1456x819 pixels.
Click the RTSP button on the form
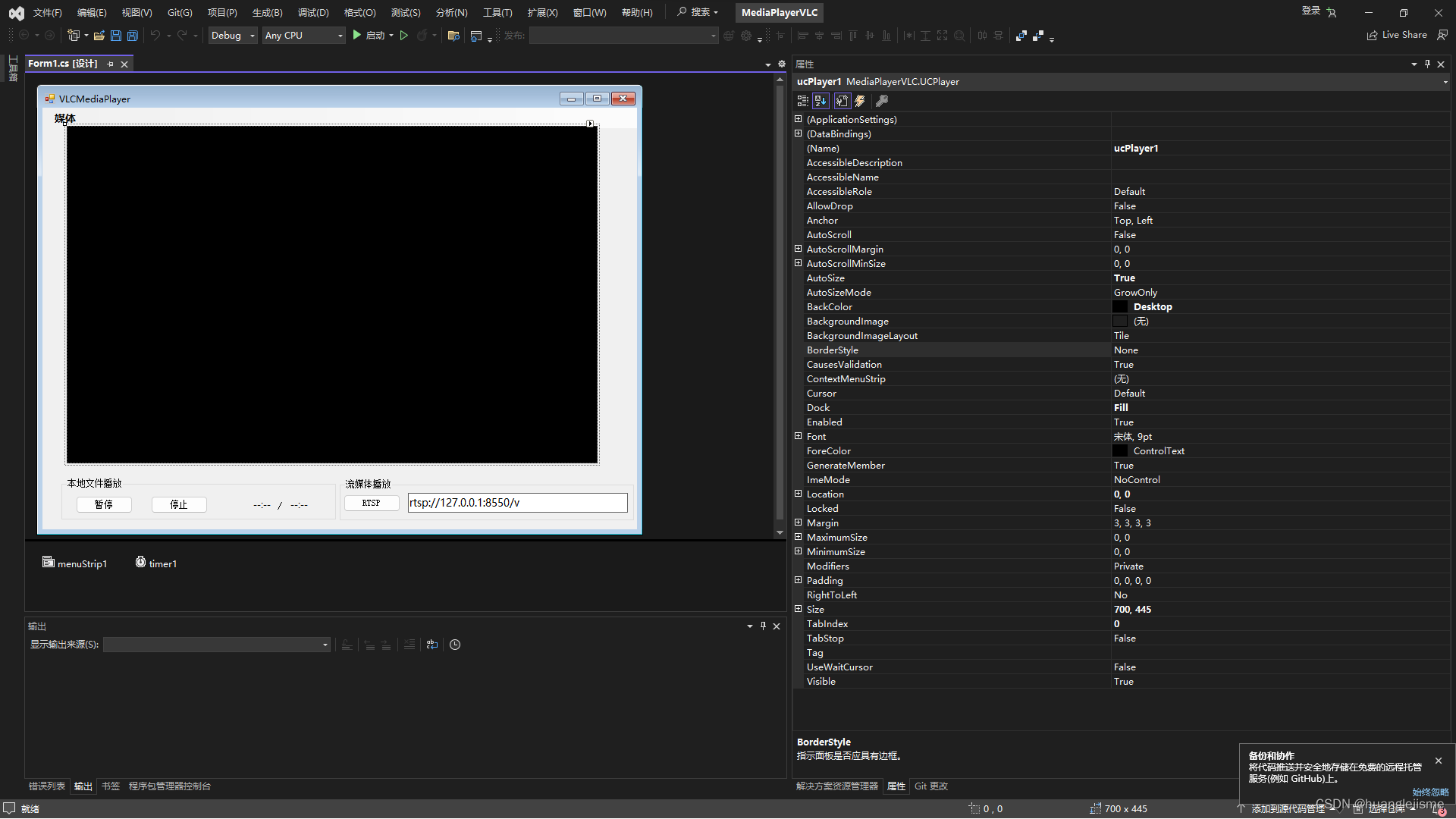pos(371,503)
